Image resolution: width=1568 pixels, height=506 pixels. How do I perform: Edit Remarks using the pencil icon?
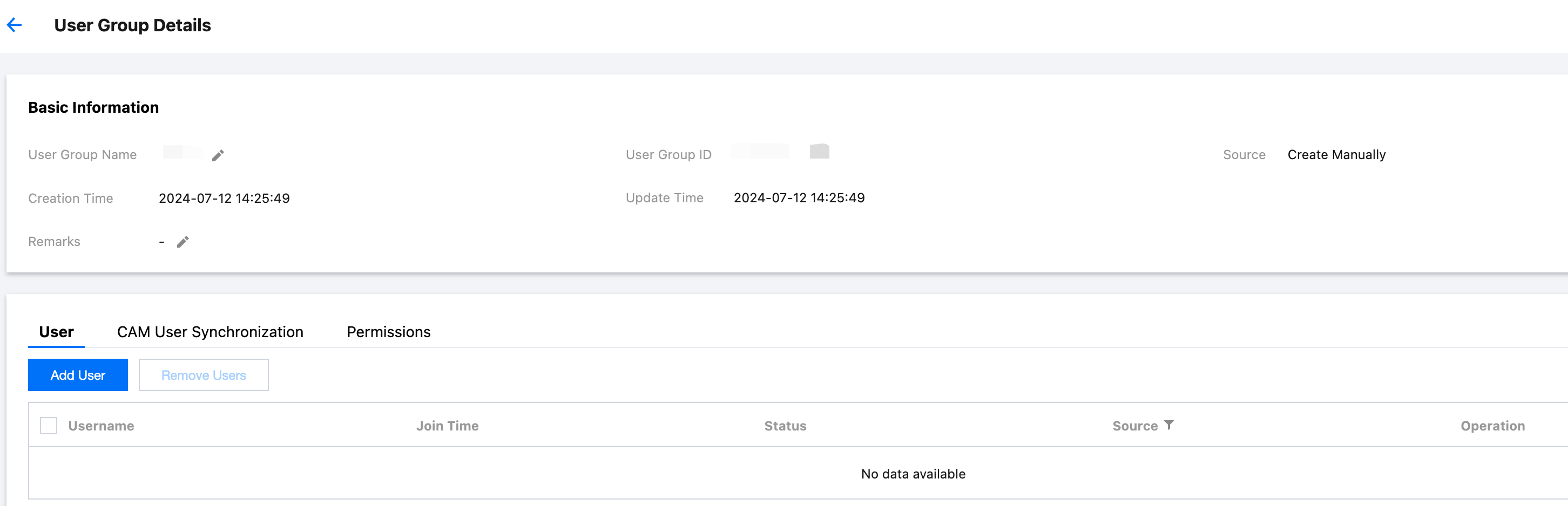pos(183,242)
